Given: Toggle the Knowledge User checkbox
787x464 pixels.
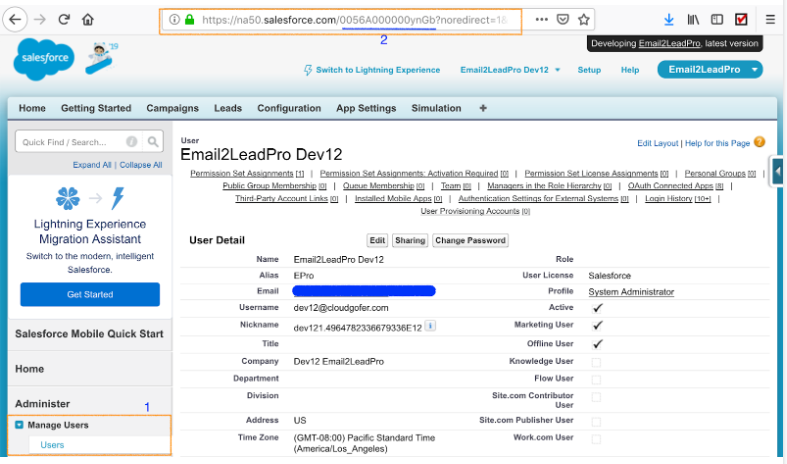Looking at the screenshot, I should 596,362.
